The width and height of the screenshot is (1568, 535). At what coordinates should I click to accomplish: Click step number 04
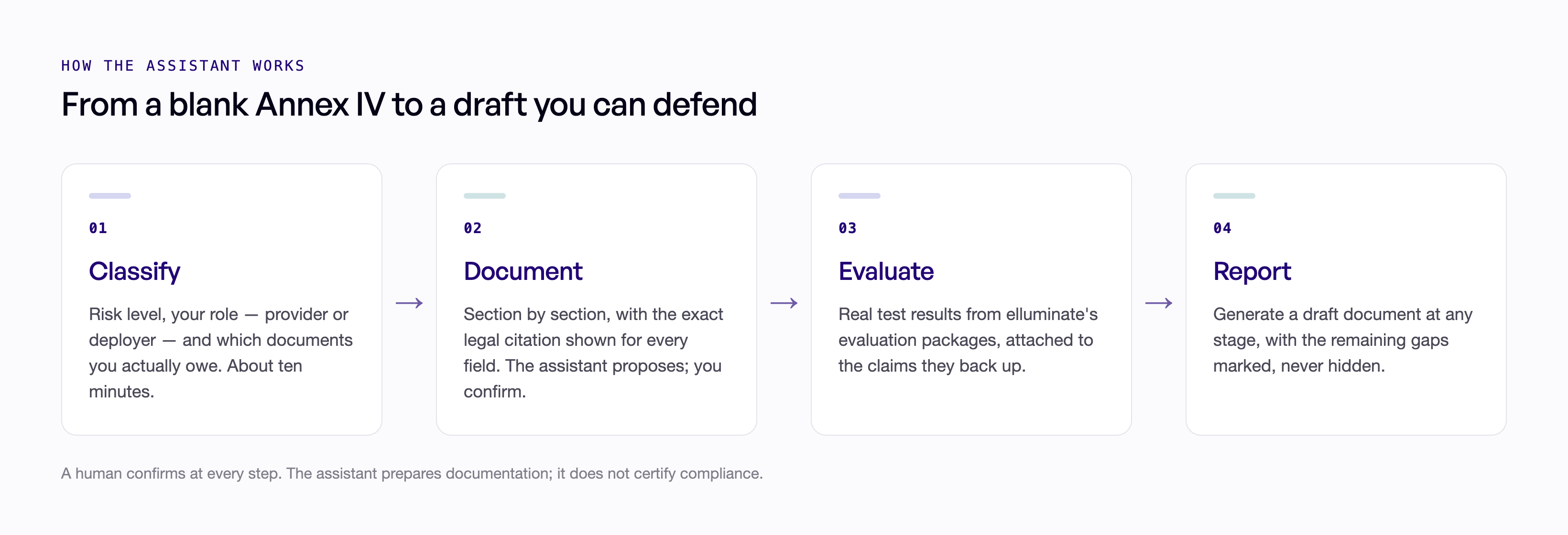[1222, 228]
